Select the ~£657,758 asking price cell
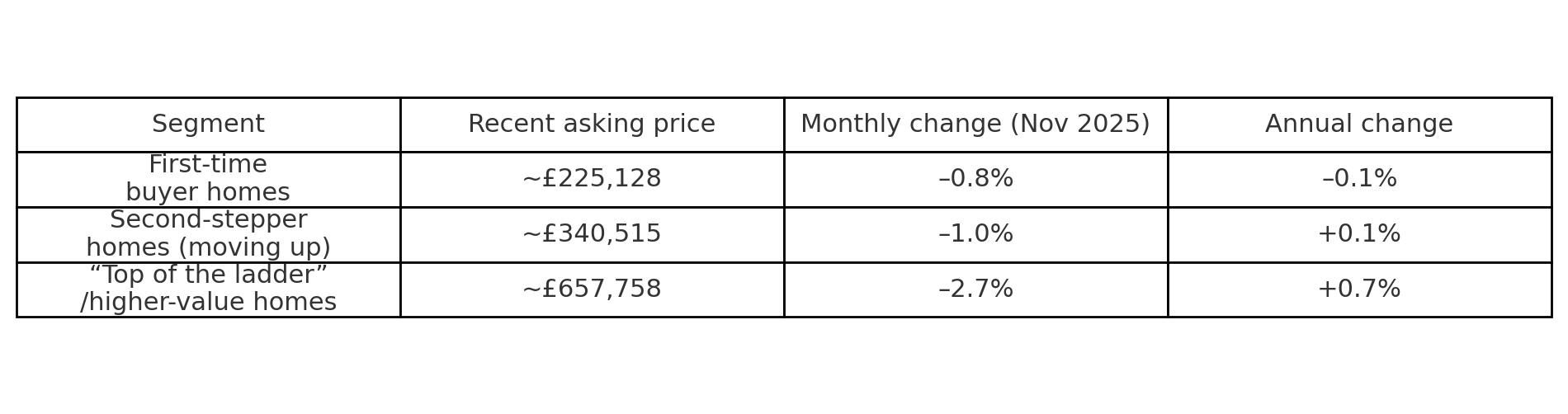The height and width of the screenshot is (414, 1568). point(592,289)
